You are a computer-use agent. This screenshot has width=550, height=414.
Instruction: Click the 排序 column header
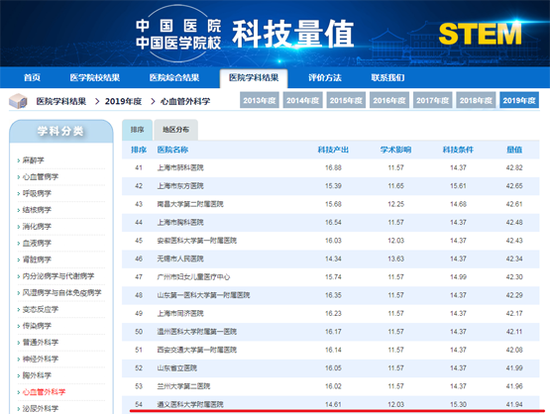click(139, 150)
